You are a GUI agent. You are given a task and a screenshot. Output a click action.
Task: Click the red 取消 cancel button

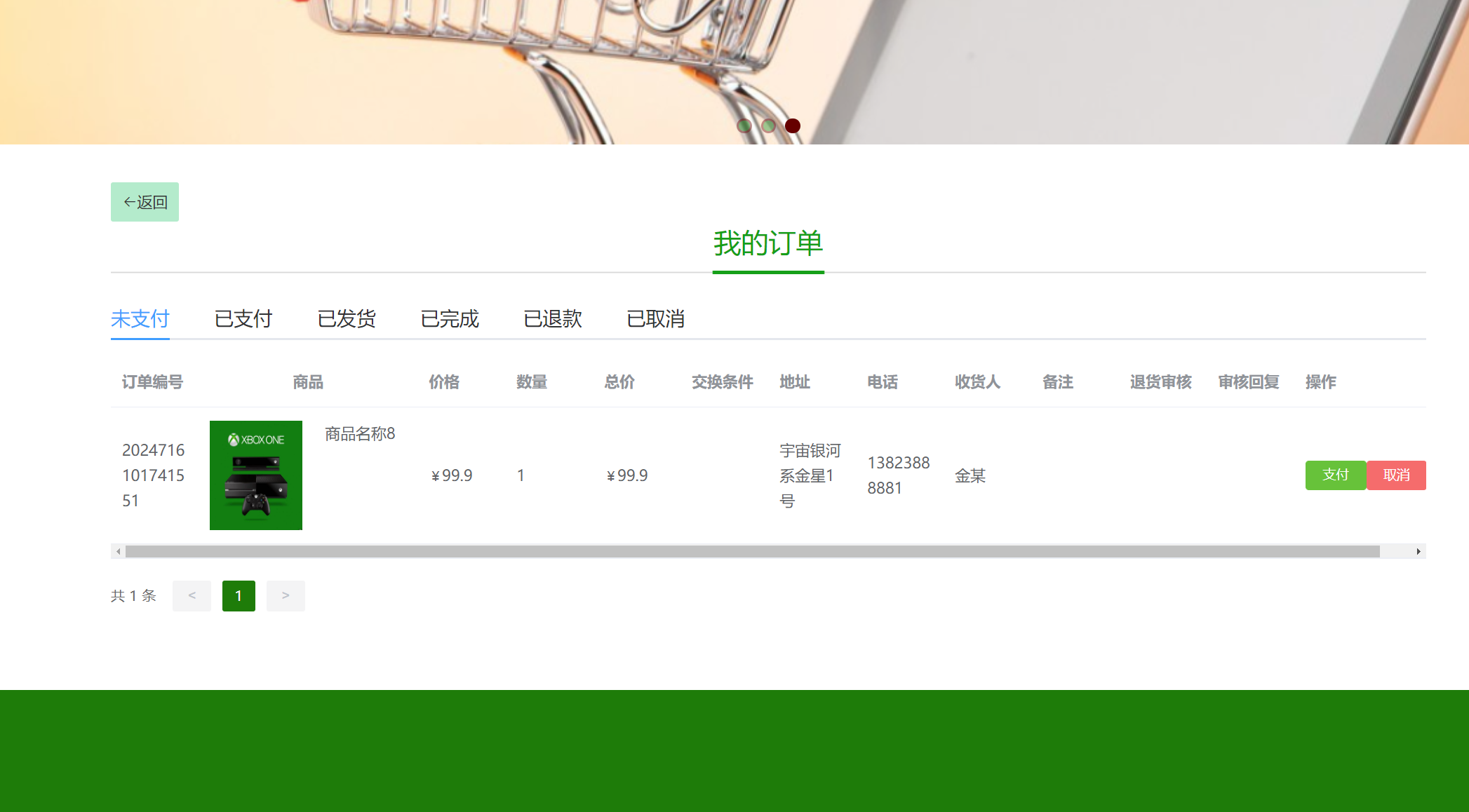[1395, 475]
